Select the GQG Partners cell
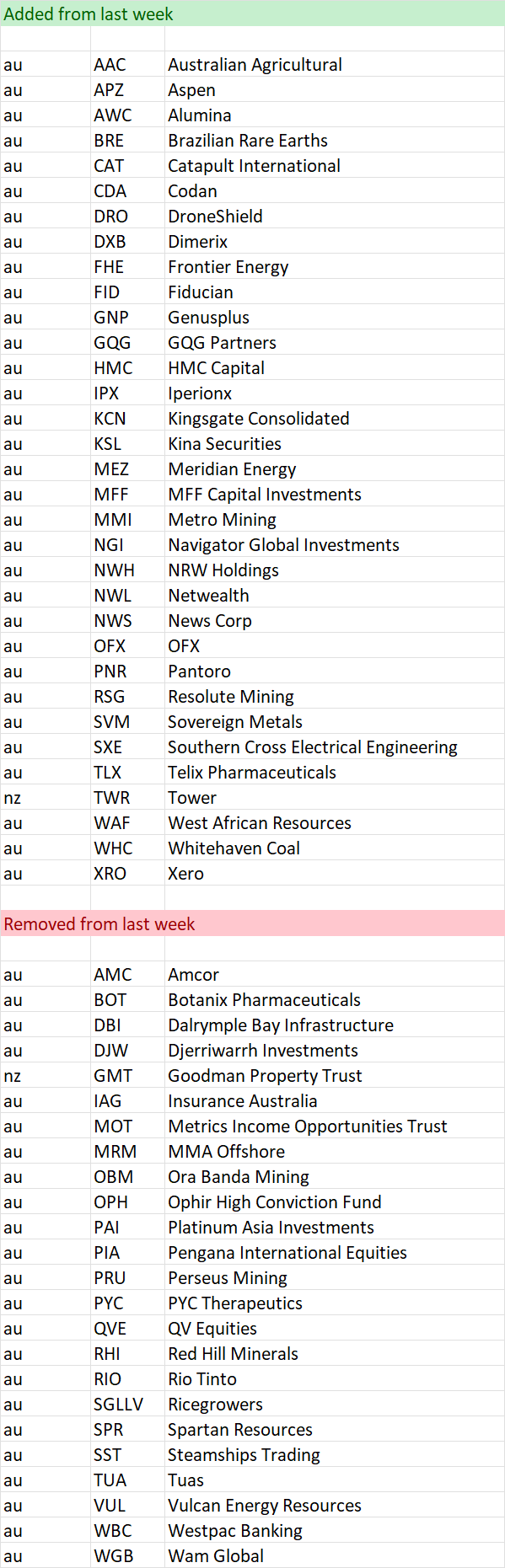This screenshot has width=505, height=1568. [x=335, y=342]
